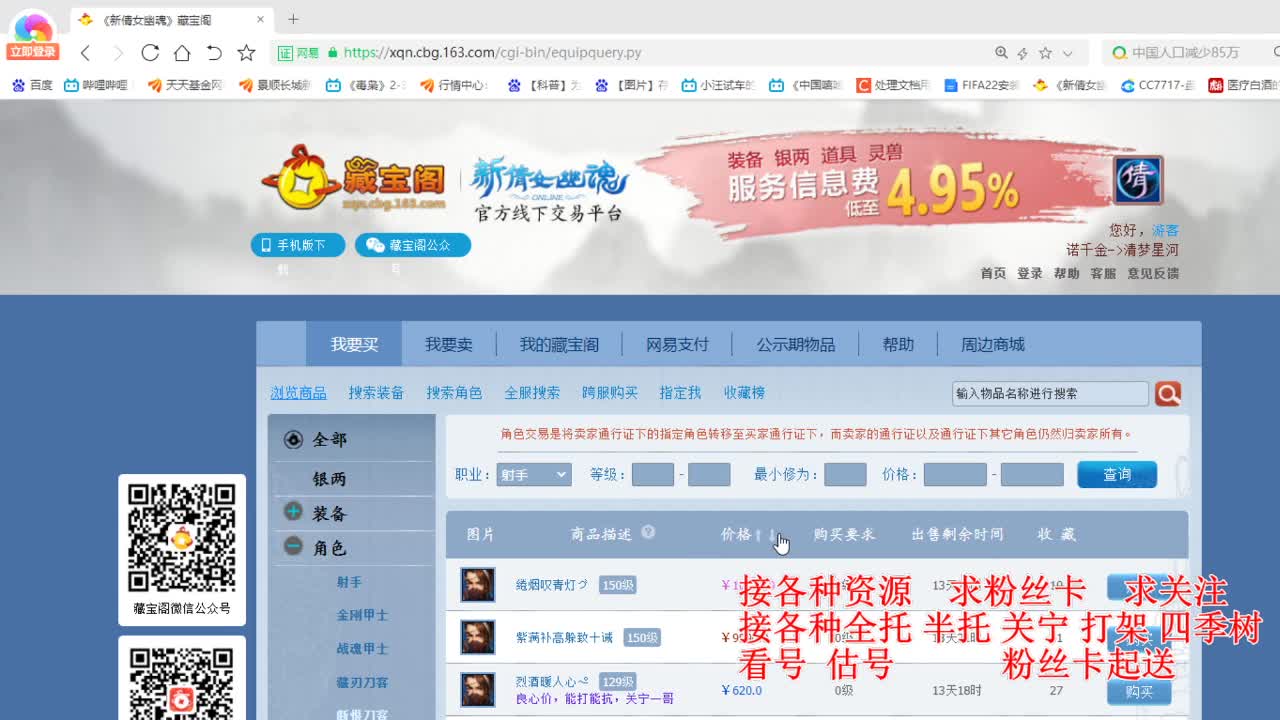Select the 全服搜索 submenu link
Viewport: 1280px width, 720px height.
[x=532, y=393]
